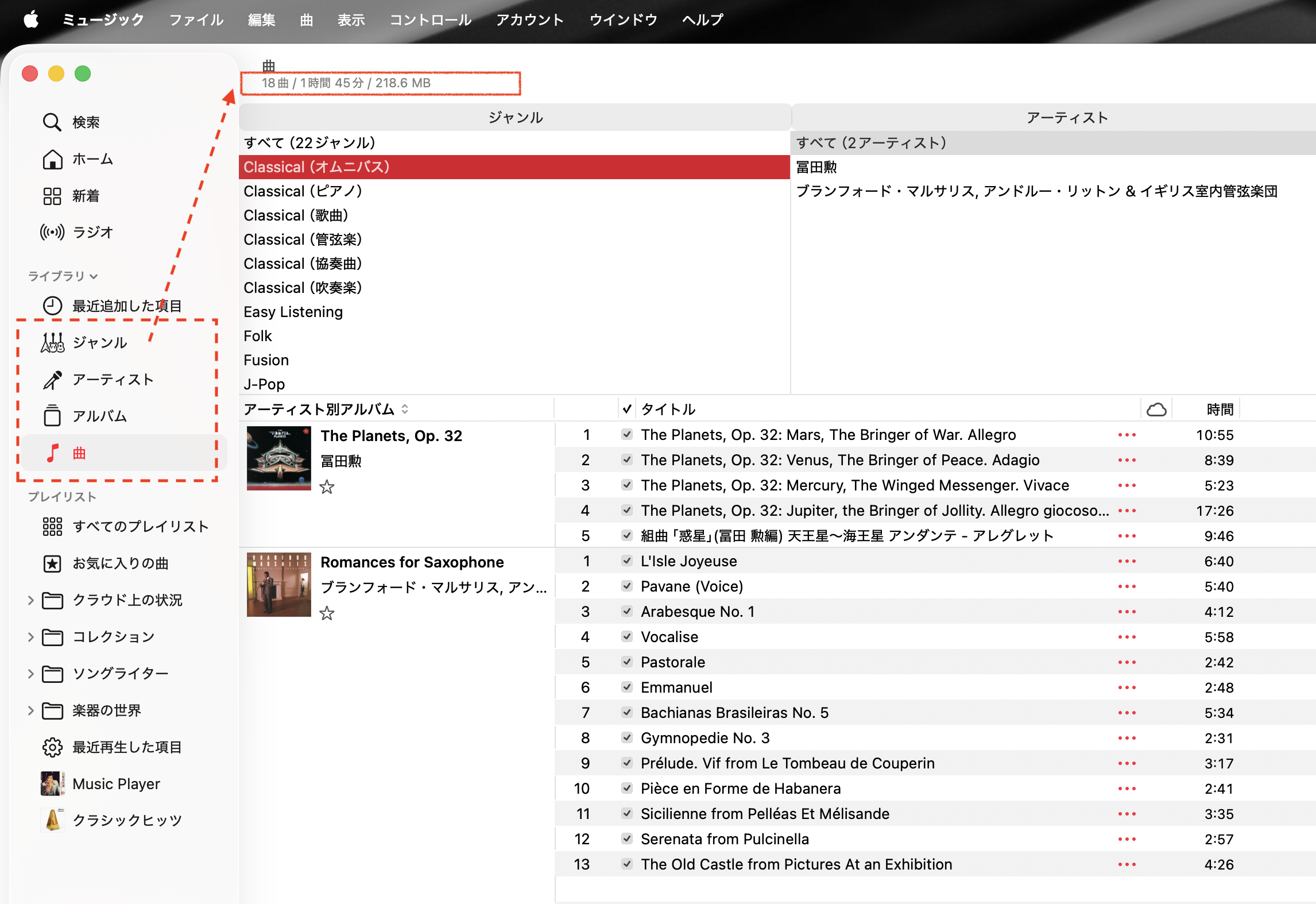Select the Genre (ジャンル) guitar icon
This screenshot has height=904, width=1316.
pyautogui.click(x=52, y=342)
